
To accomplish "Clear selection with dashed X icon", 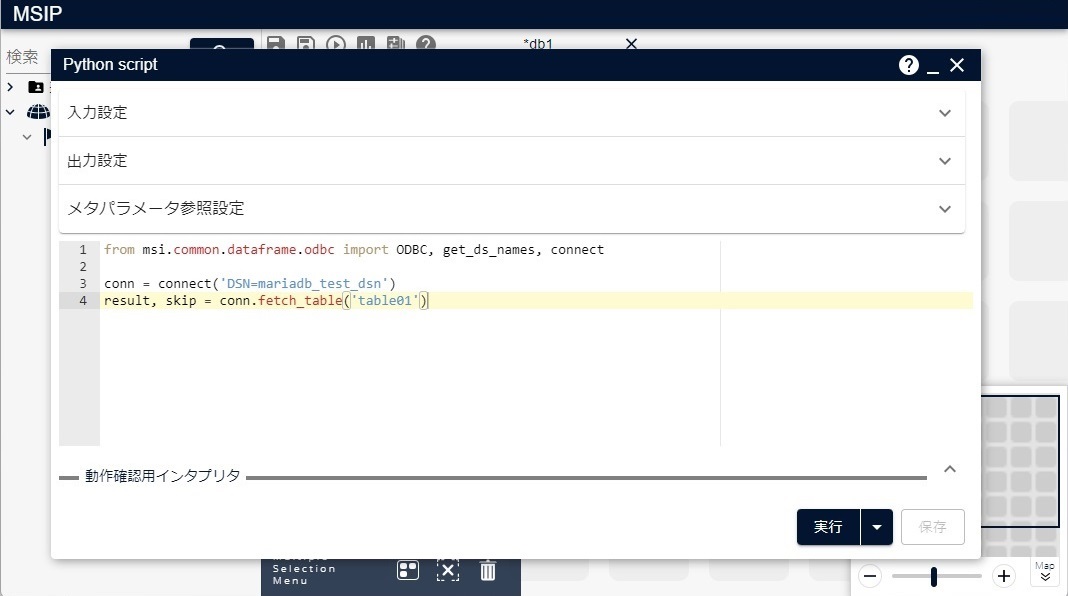I will pyautogui.click(x=447, y=570).
